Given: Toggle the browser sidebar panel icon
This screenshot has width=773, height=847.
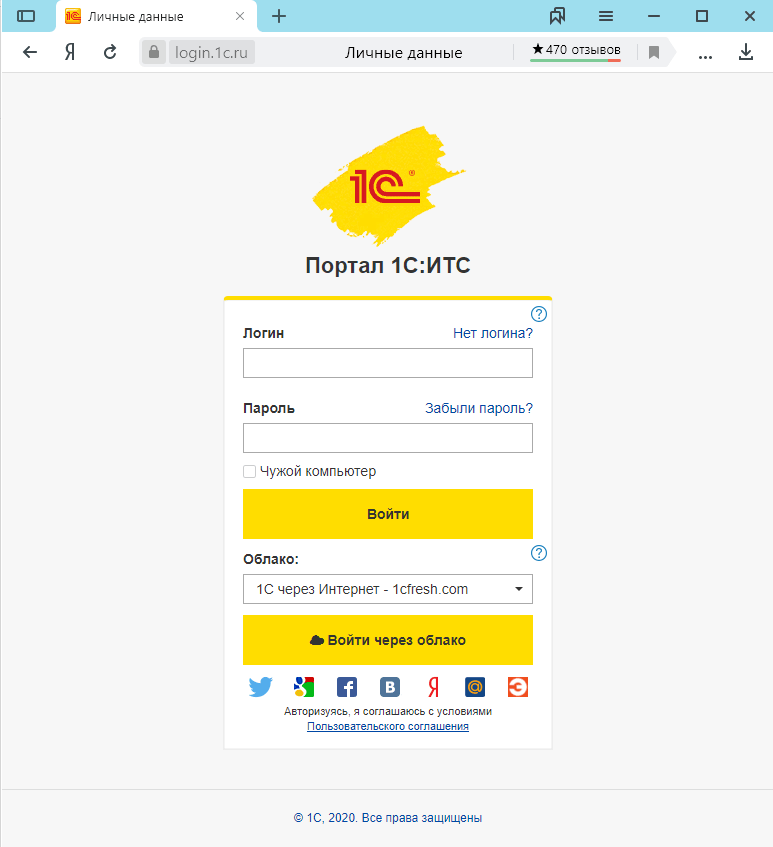Looking at the screenshot, I should pos(26,16).
